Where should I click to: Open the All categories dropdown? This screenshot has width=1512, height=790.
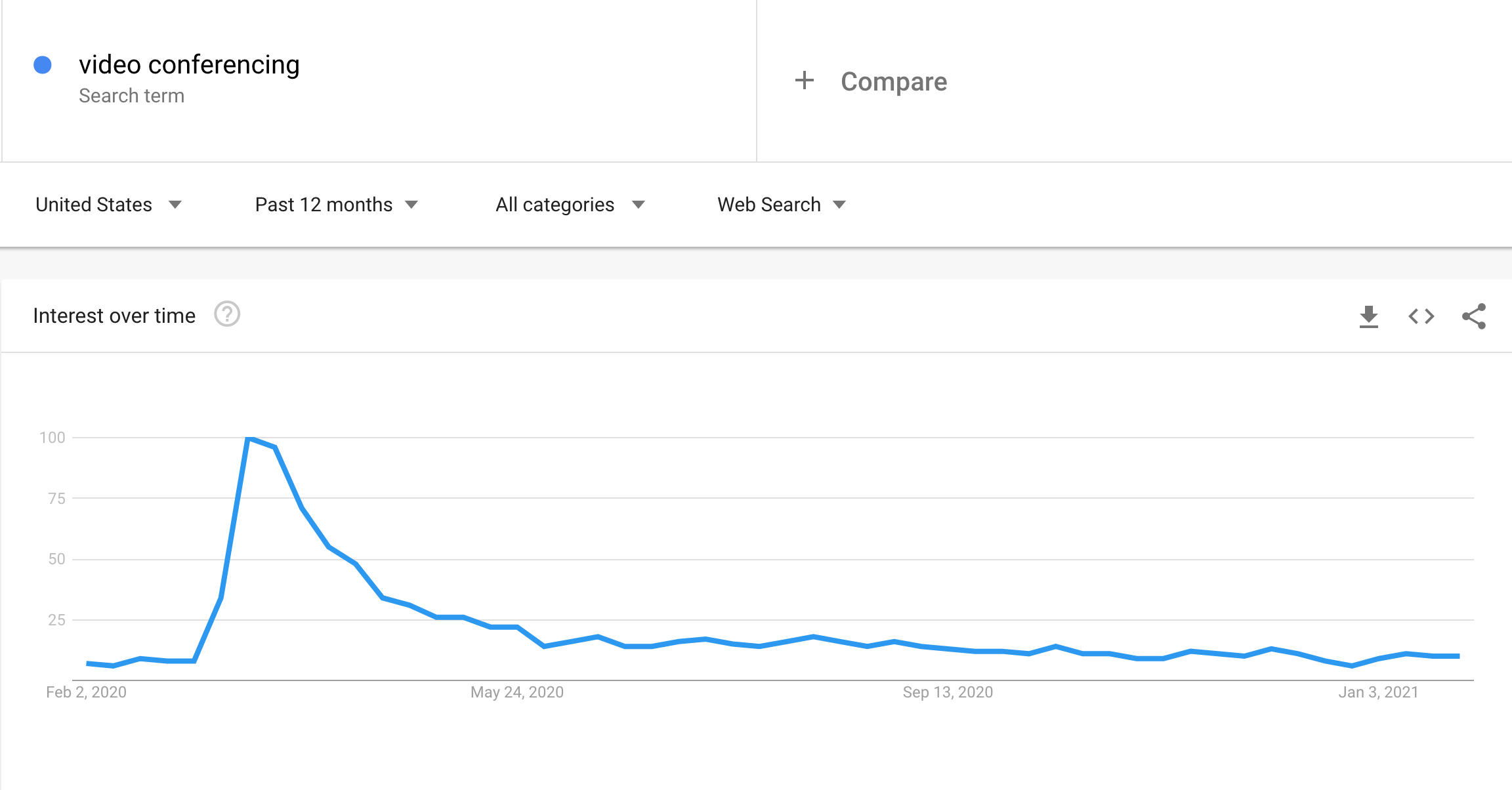tap(570, 205)
